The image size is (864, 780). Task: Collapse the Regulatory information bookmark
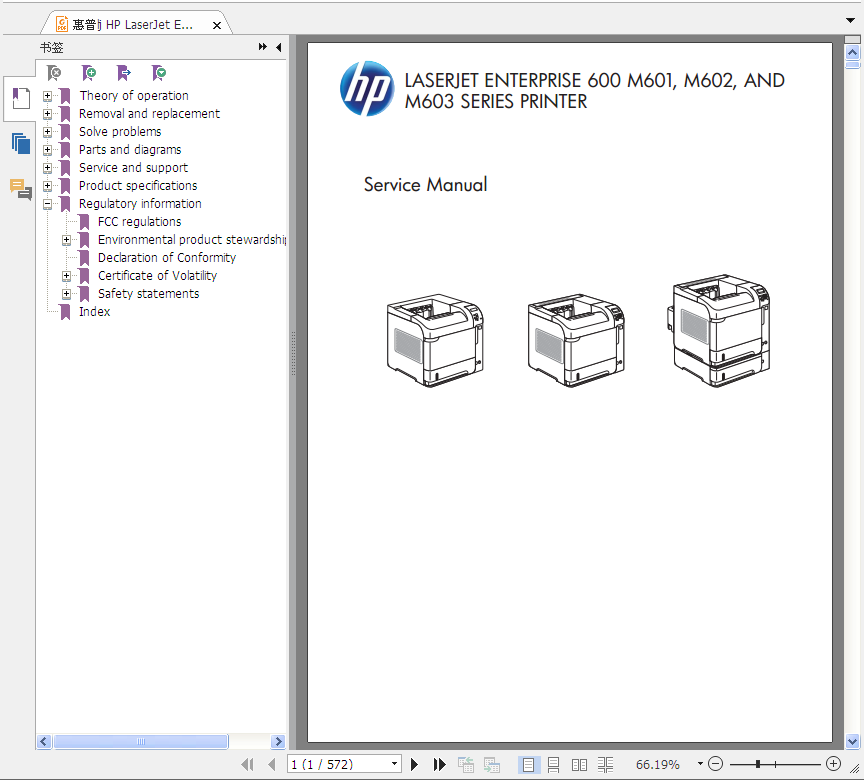(x=47, y=204)
